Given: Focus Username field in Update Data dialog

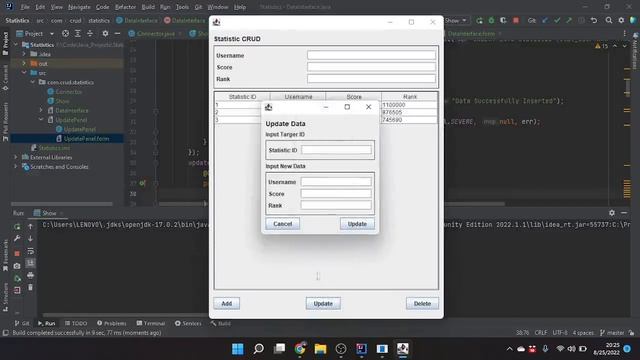Looking at the screenshot, I should [x=336, y=182].
